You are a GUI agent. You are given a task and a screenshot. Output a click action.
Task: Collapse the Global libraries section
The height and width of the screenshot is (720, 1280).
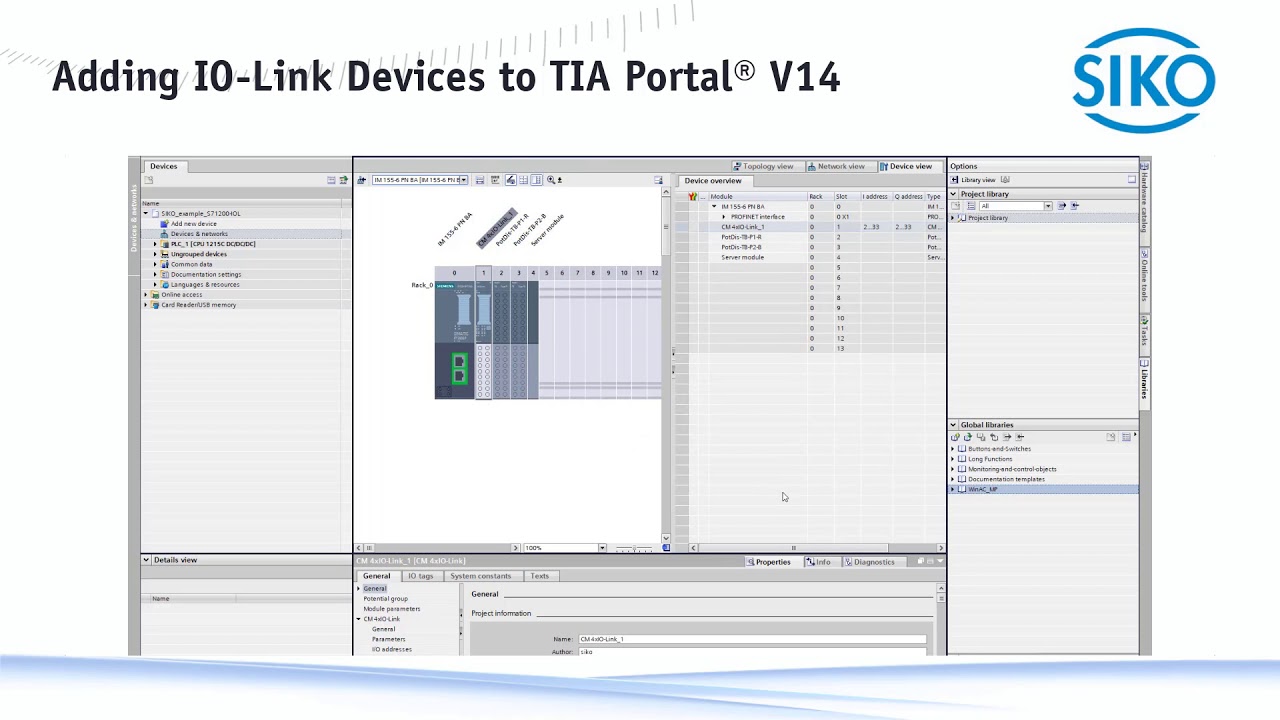953,425
